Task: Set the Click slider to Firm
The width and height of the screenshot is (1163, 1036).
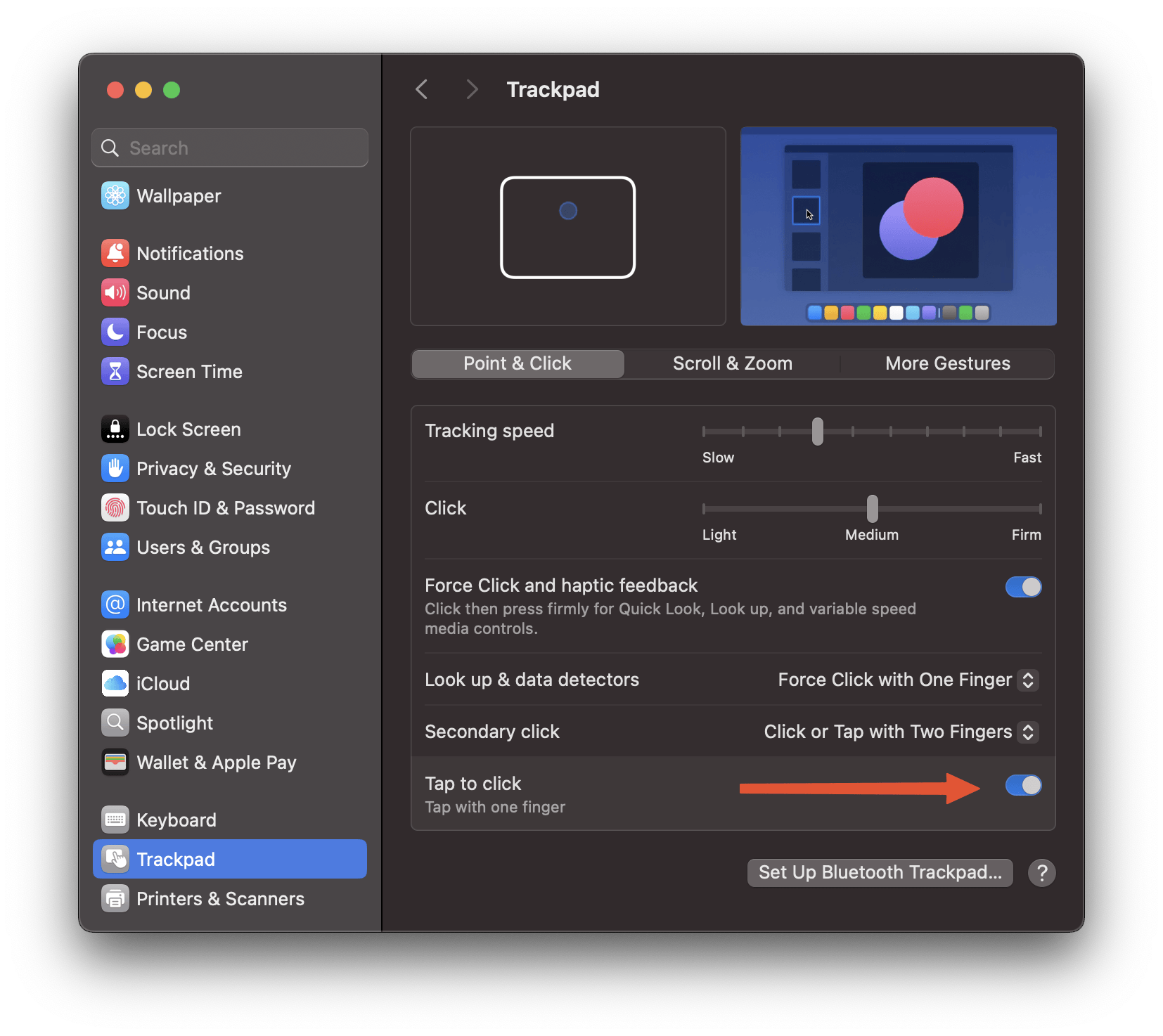Action: pos(1039,508)
